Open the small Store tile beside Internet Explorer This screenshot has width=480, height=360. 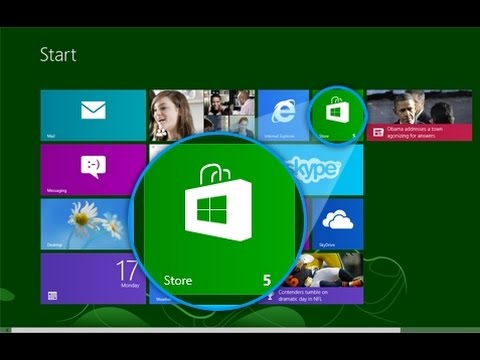[337, 115]
